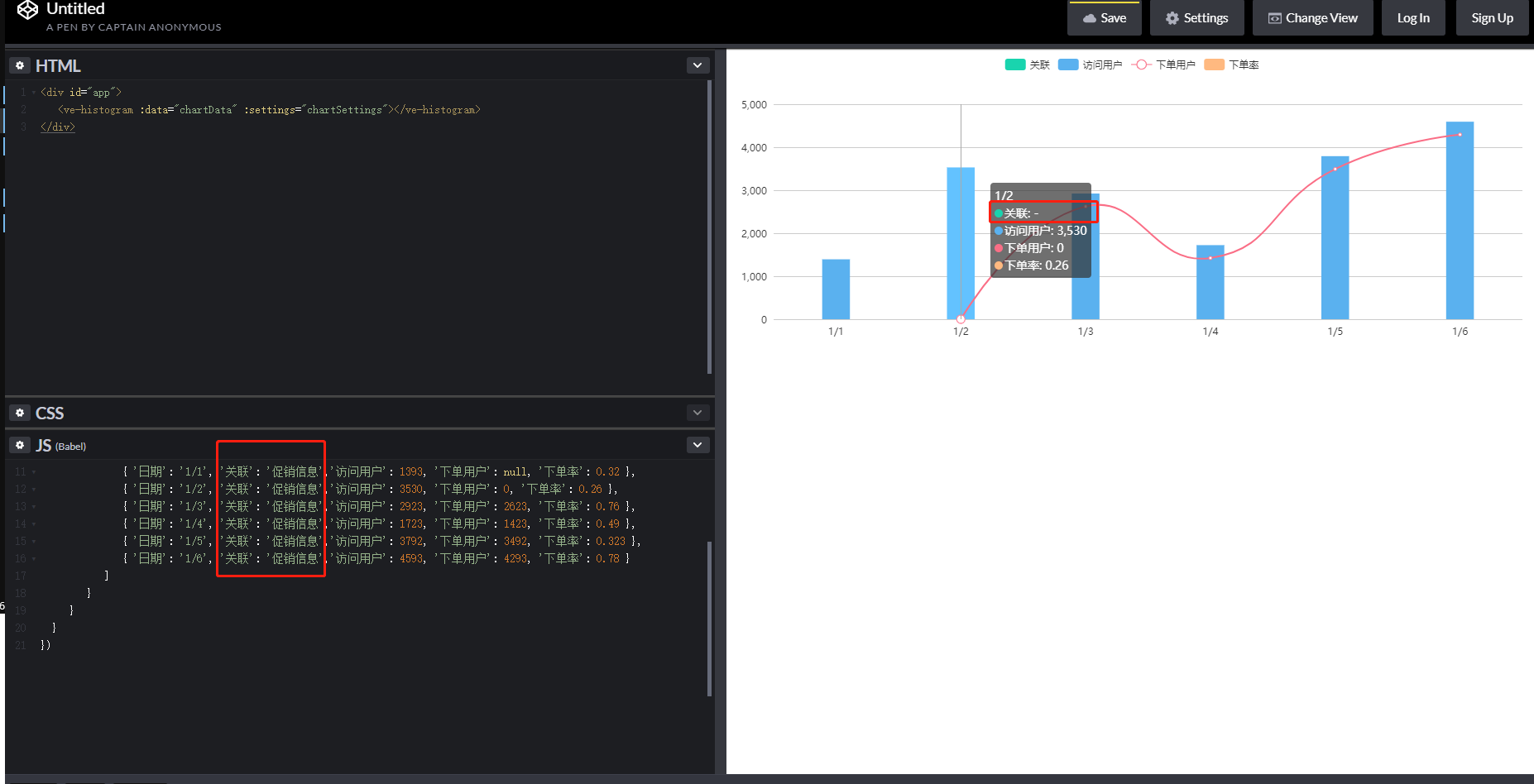
Task: Open the CSS panel settings gear
Action: click(x=19, y=412)
